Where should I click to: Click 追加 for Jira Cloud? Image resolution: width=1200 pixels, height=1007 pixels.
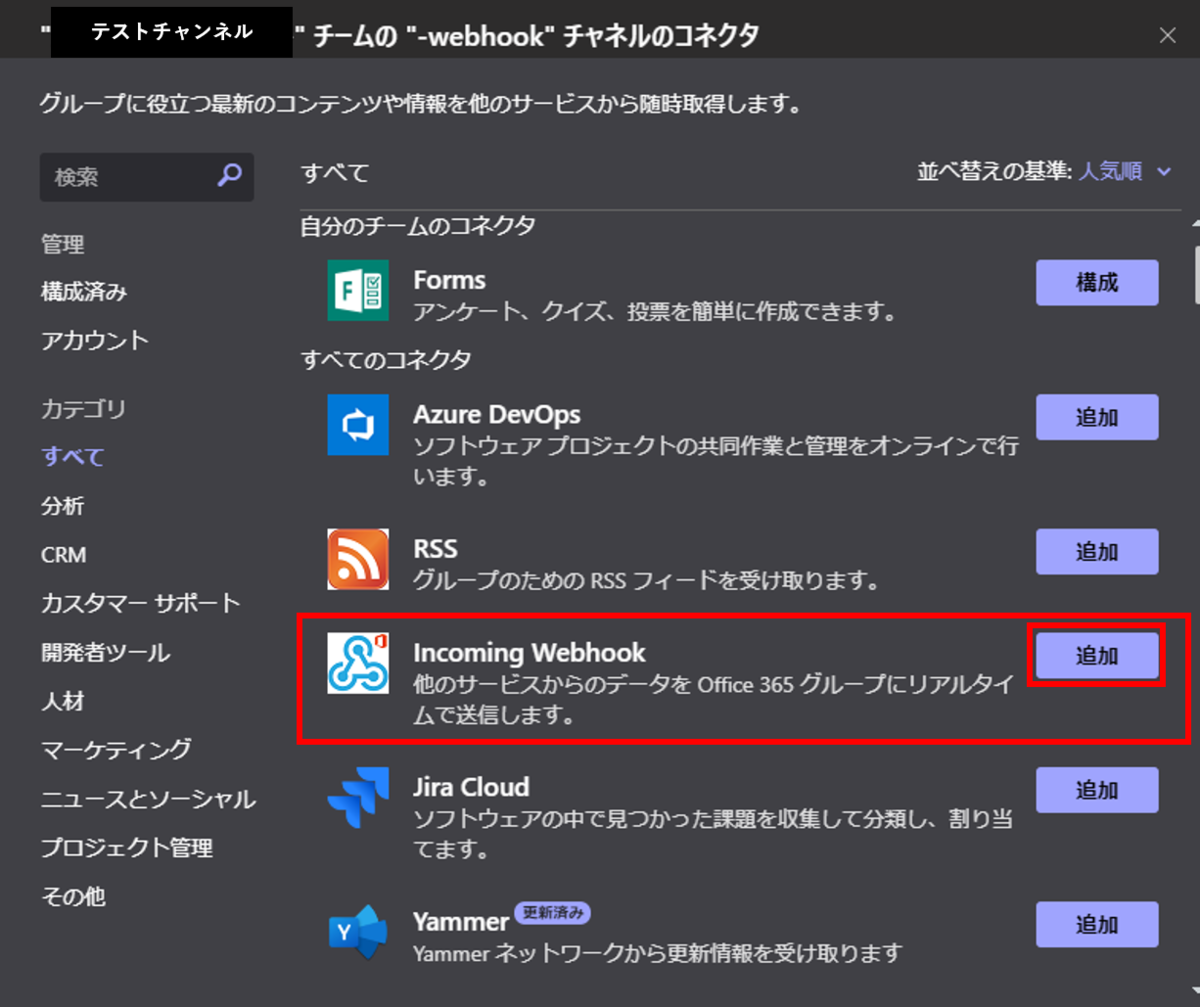point(1097,790)
